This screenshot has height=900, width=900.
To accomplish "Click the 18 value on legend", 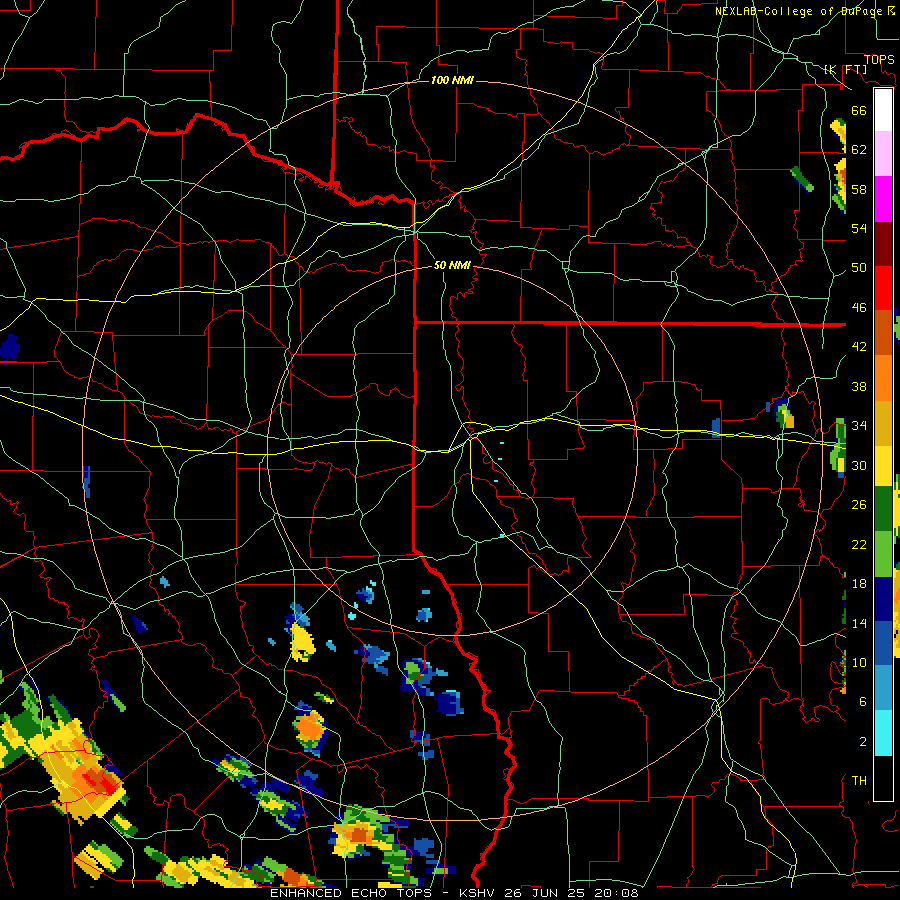I will click(x=859, y=584).
